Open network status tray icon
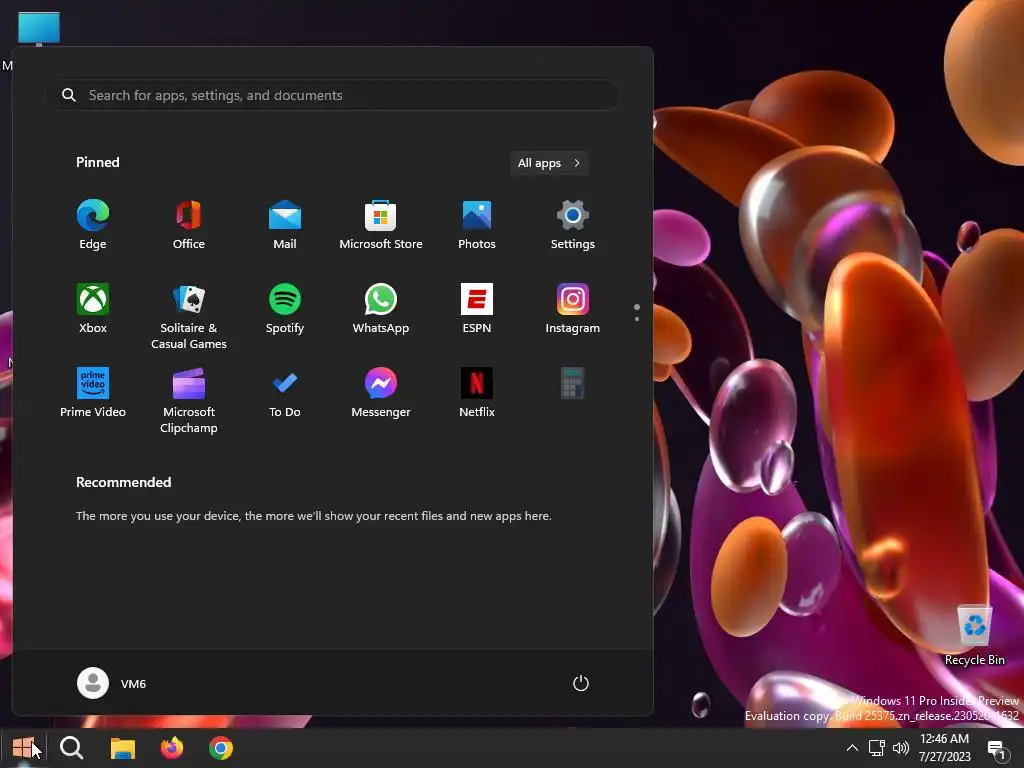The width and height of the screenshot is (1024, 768). [x=876, y=748]
